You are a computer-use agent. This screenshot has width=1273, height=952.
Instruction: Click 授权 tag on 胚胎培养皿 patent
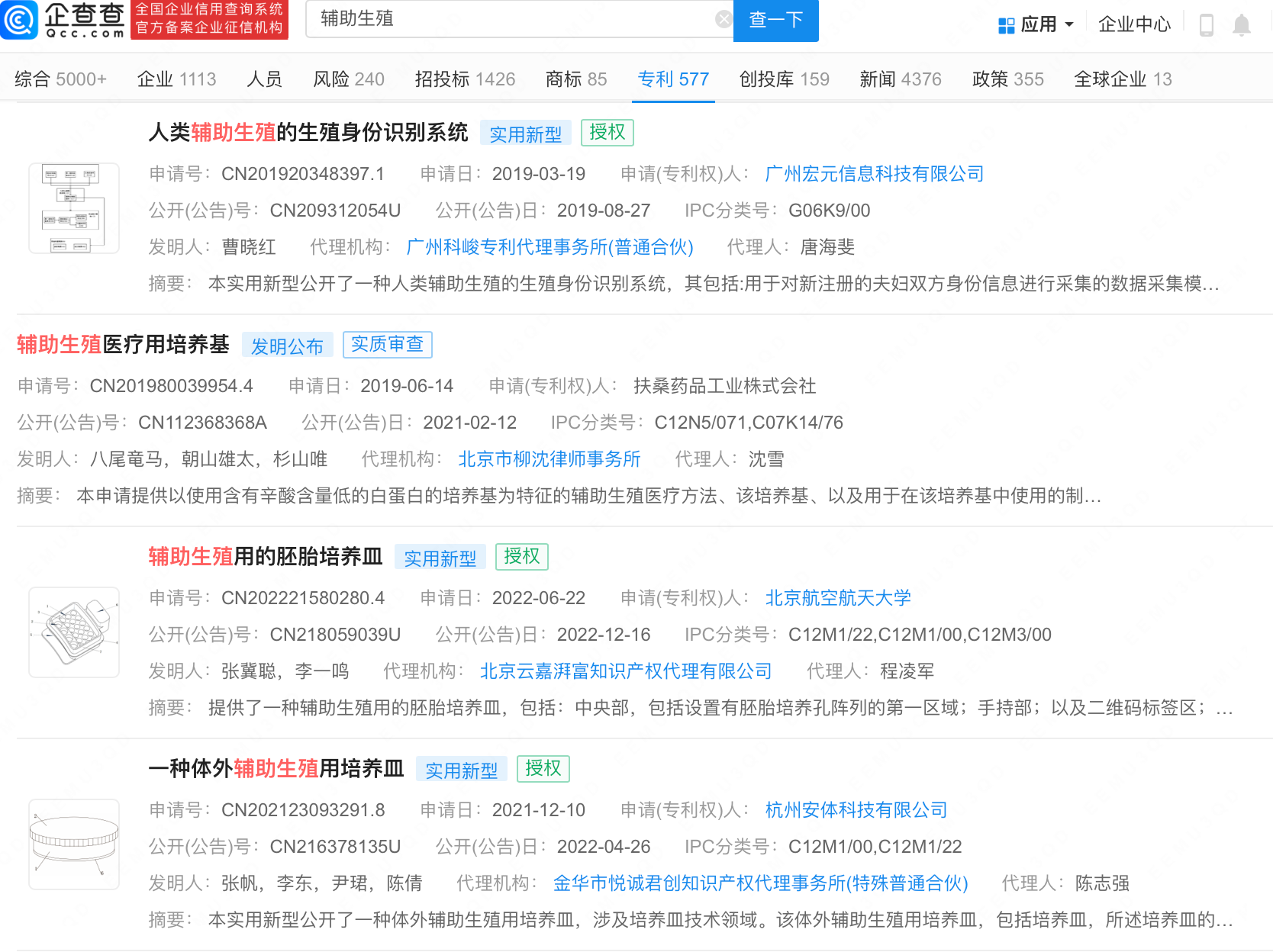(x=522, y=556)
